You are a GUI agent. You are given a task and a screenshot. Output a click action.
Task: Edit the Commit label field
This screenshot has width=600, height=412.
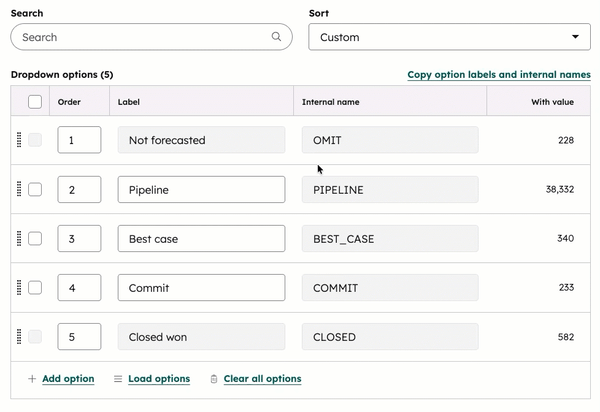point(201,287)
